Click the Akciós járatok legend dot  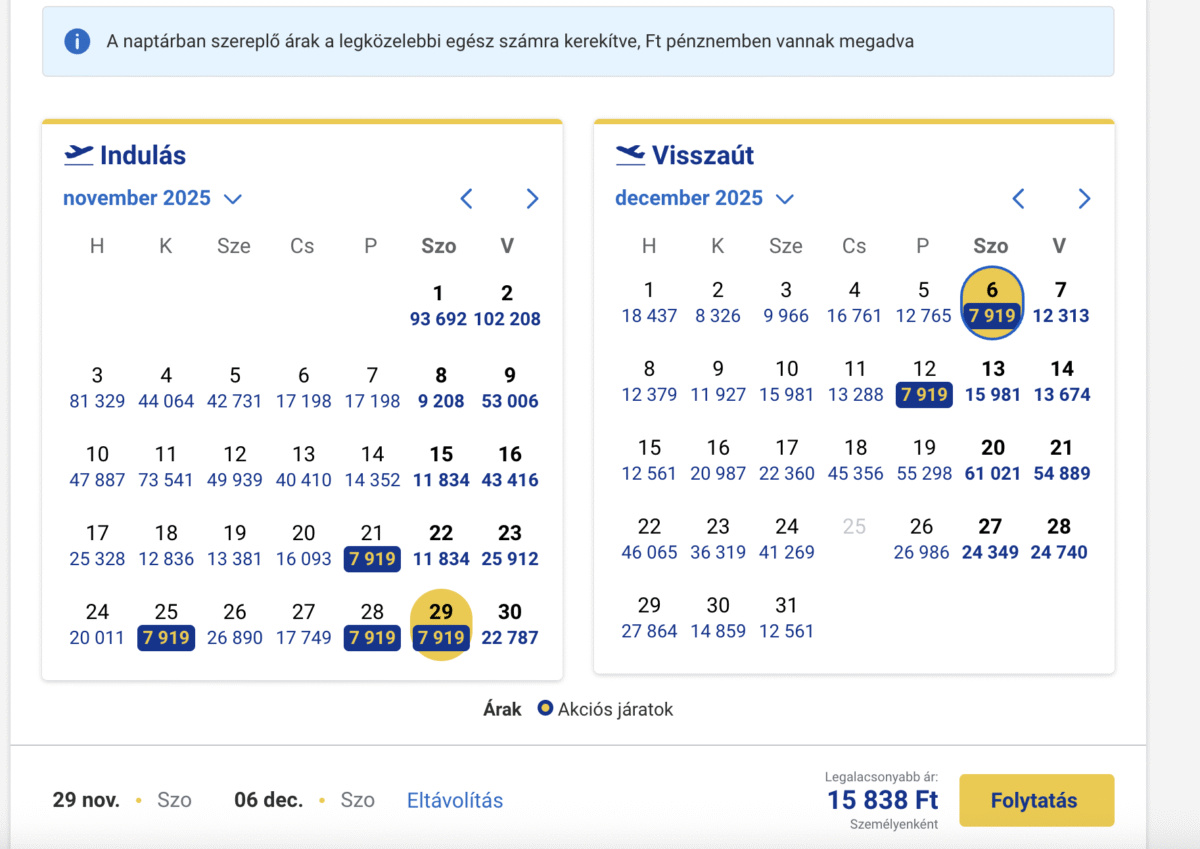(544, 709)
